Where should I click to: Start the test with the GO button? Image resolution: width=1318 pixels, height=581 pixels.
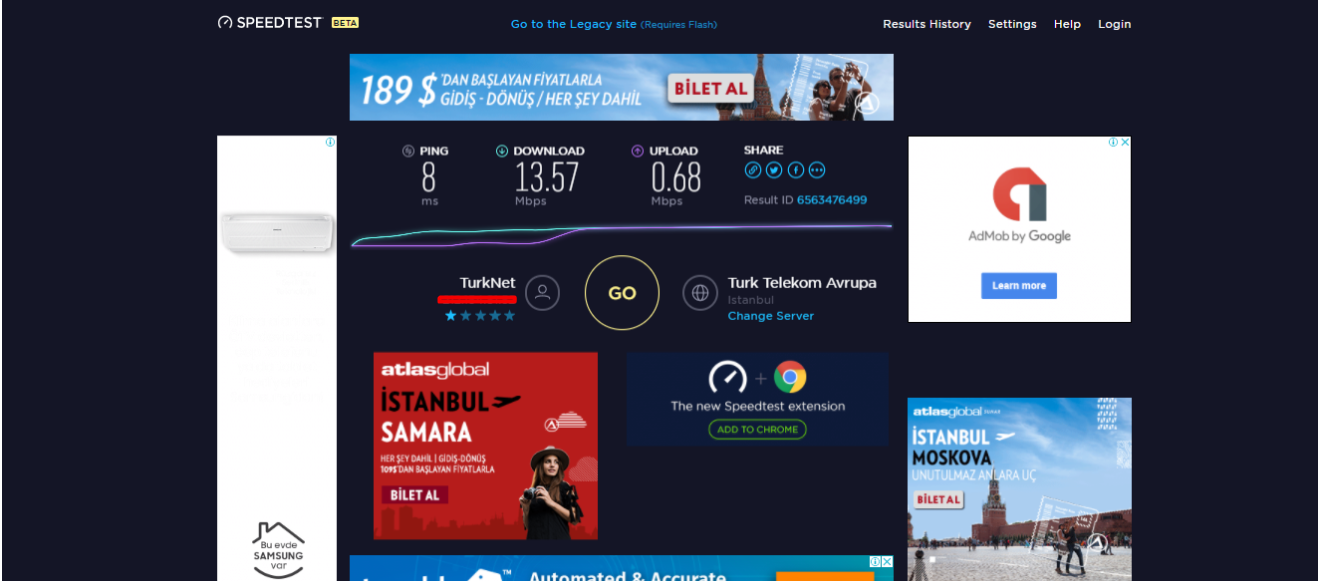(x=622, y=293)
